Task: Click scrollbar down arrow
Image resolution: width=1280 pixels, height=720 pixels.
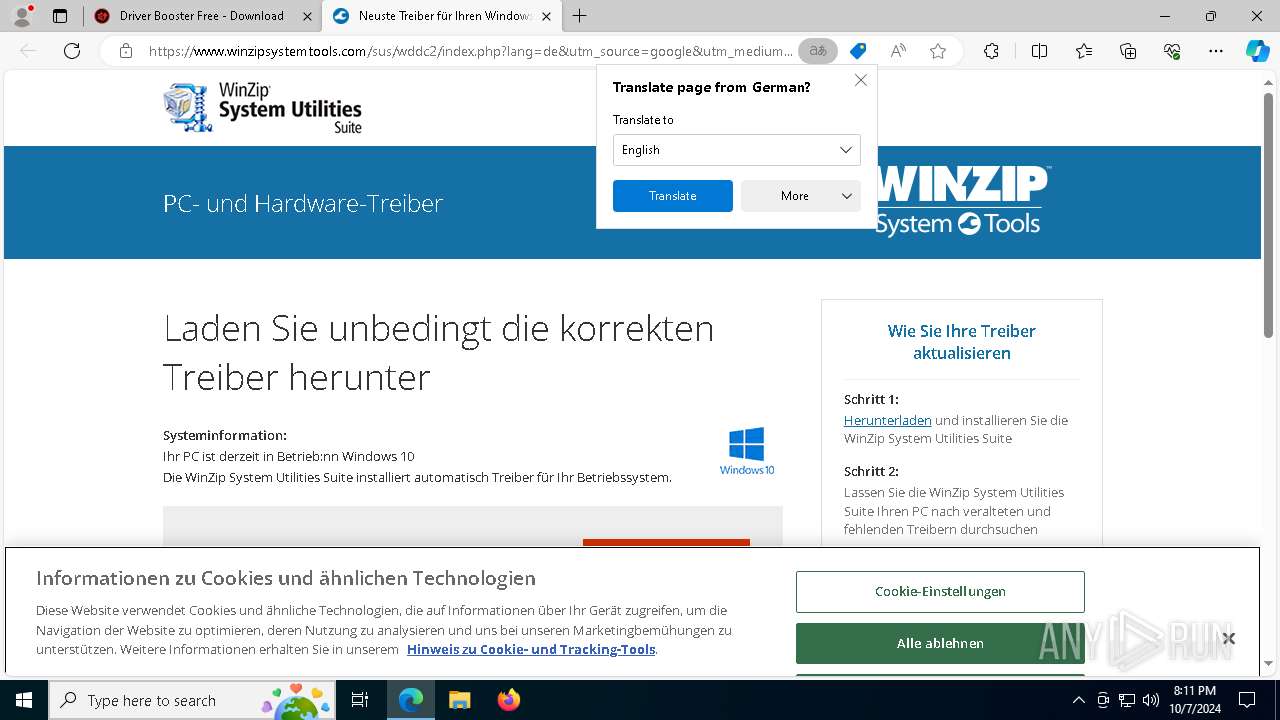Action: pyautogui.click(x=1269, y=663)
